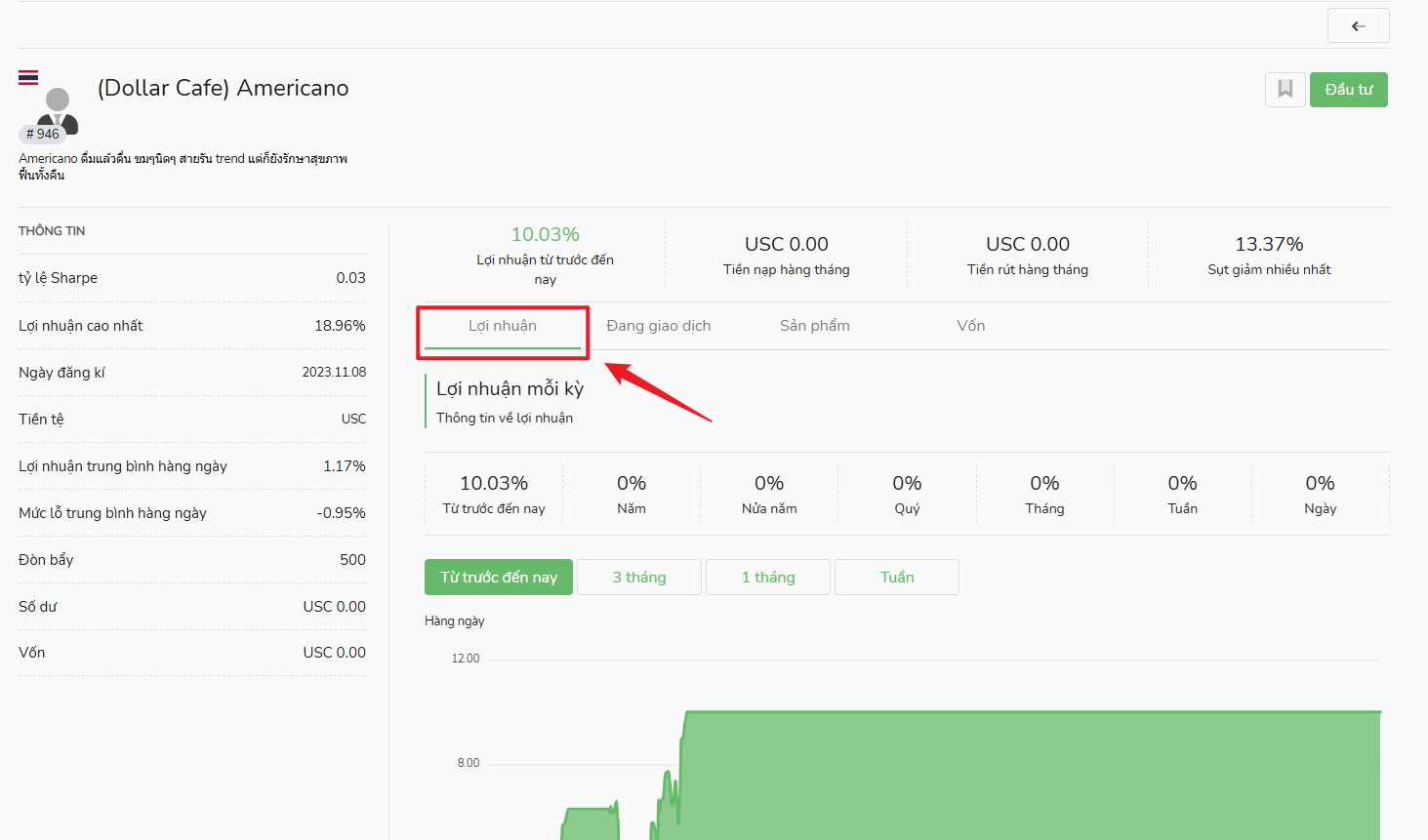Viewport: 1428px width, 840px height.
Task: Click the Vốn row label in info panel
Action: (32, 653)
